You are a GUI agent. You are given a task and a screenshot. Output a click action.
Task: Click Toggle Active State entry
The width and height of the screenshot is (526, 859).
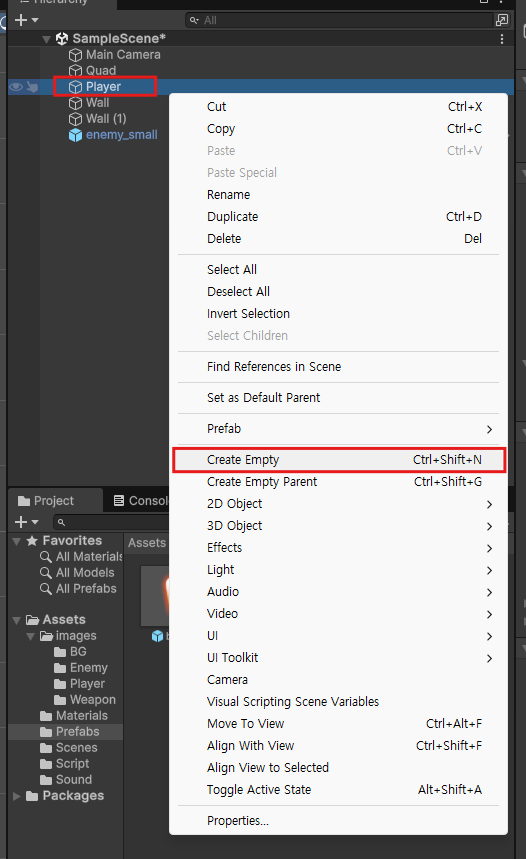click(x=339, y=789)
